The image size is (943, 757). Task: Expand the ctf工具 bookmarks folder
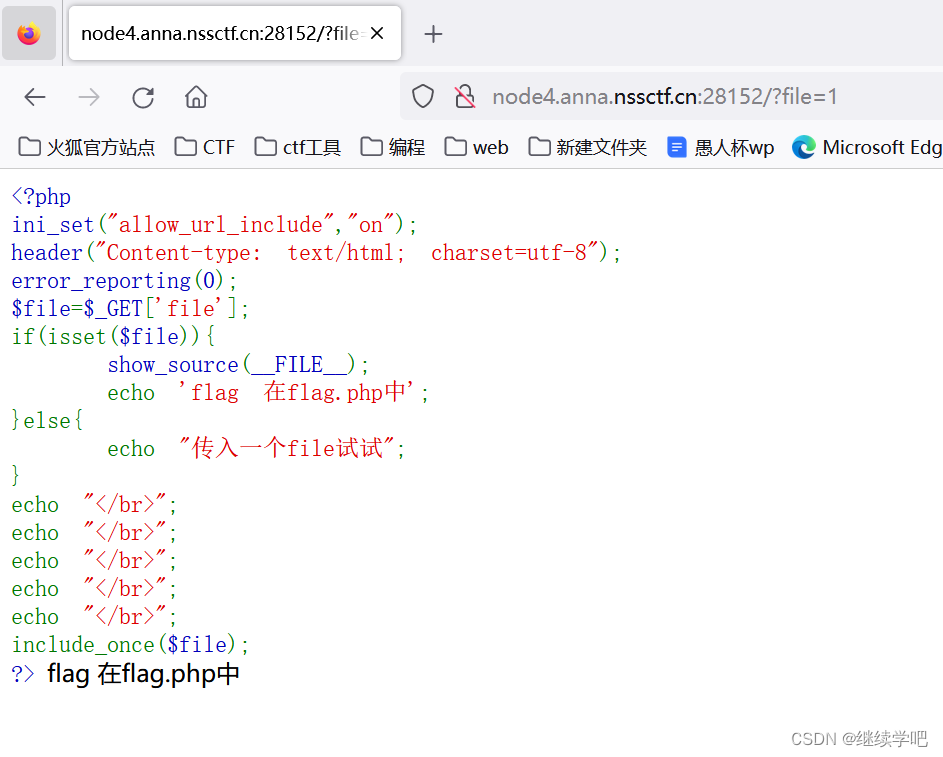point(295,147)
